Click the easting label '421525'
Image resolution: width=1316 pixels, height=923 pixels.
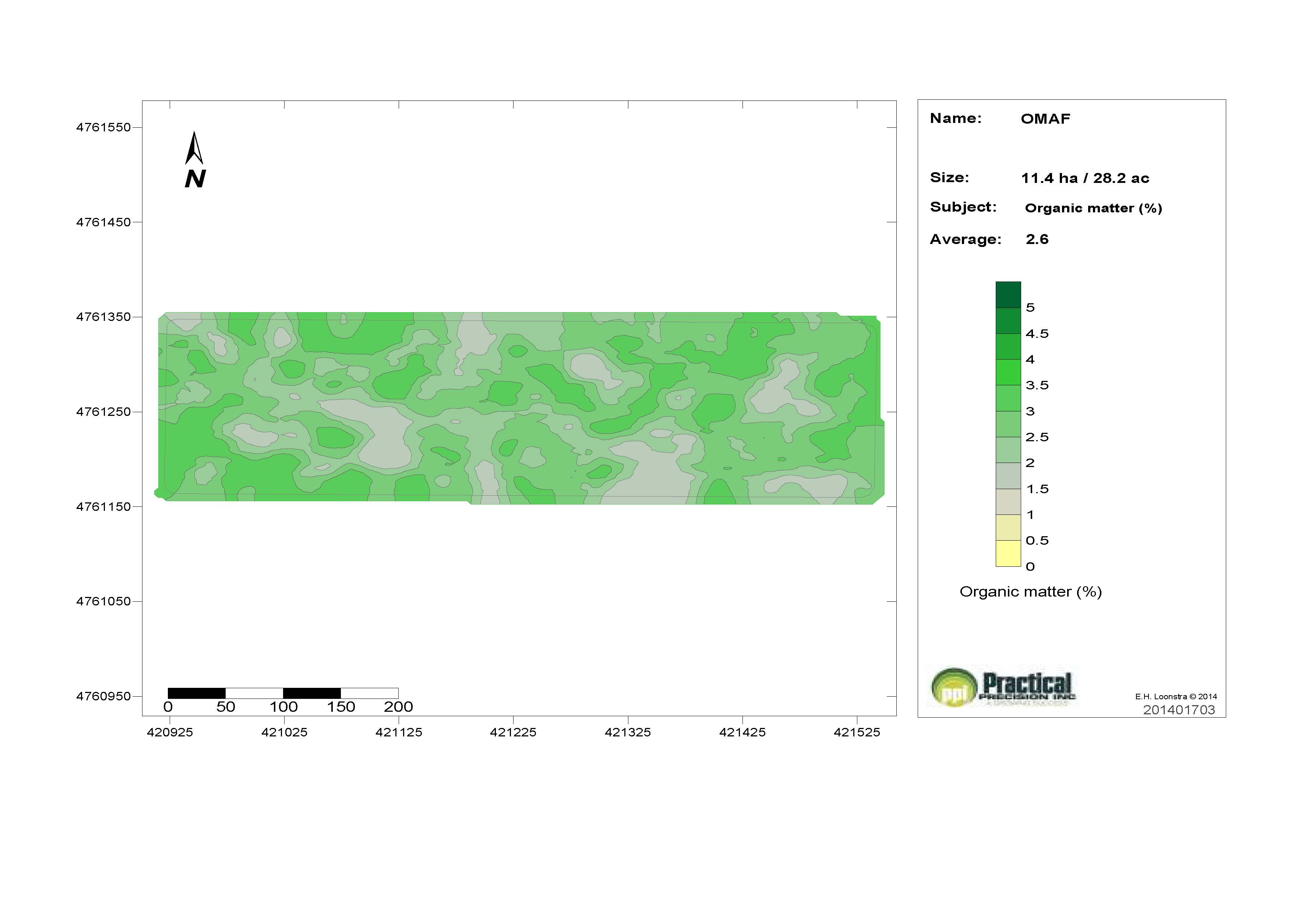(x=857, y=732)
